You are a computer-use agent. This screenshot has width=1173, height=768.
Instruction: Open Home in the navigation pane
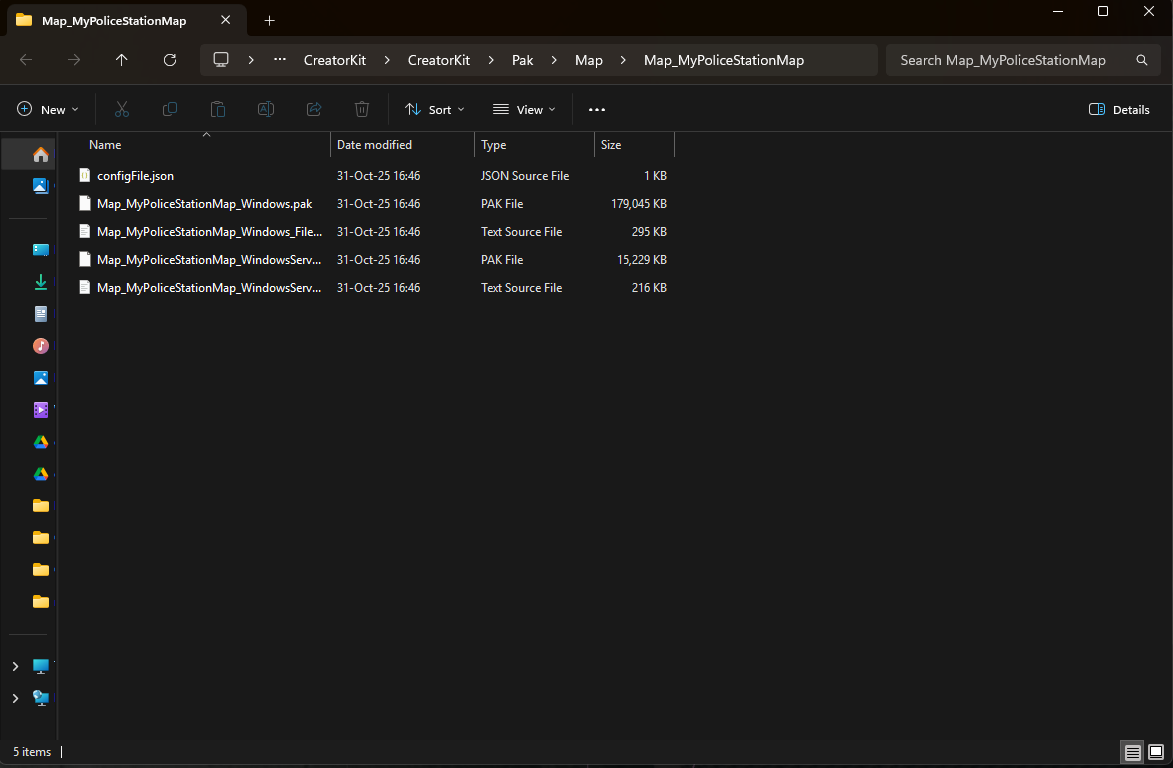click(x=41, y=154)
